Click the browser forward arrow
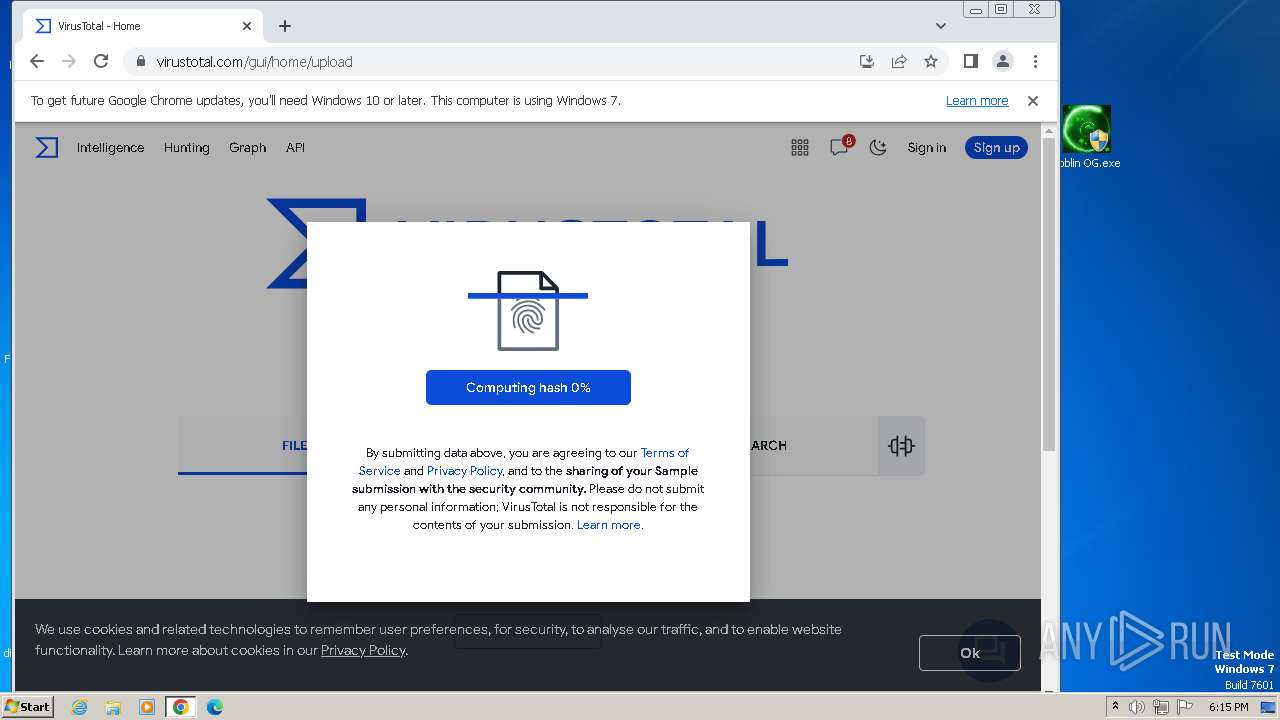This screenshot has height=720, width=1280. (x=69, y=61)
